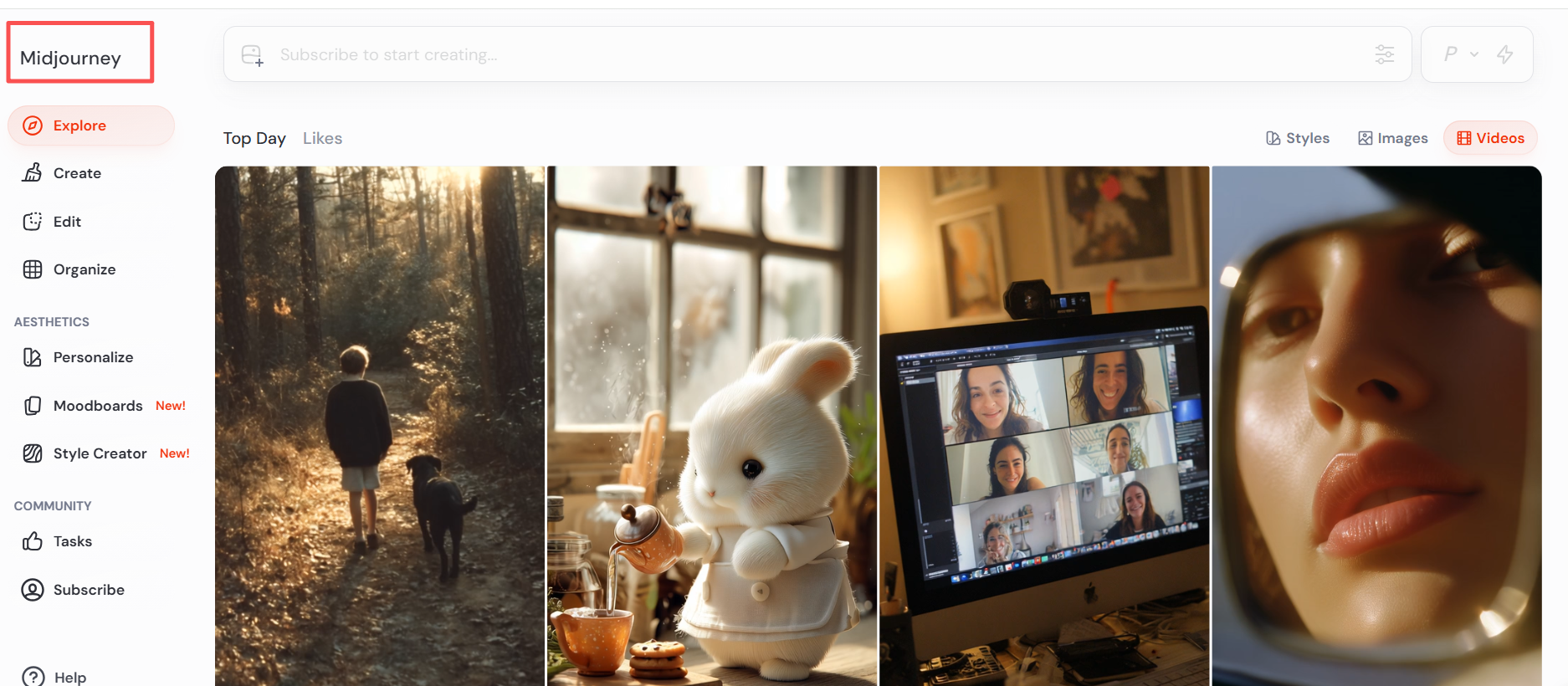Open the Help link

[70, 678]
